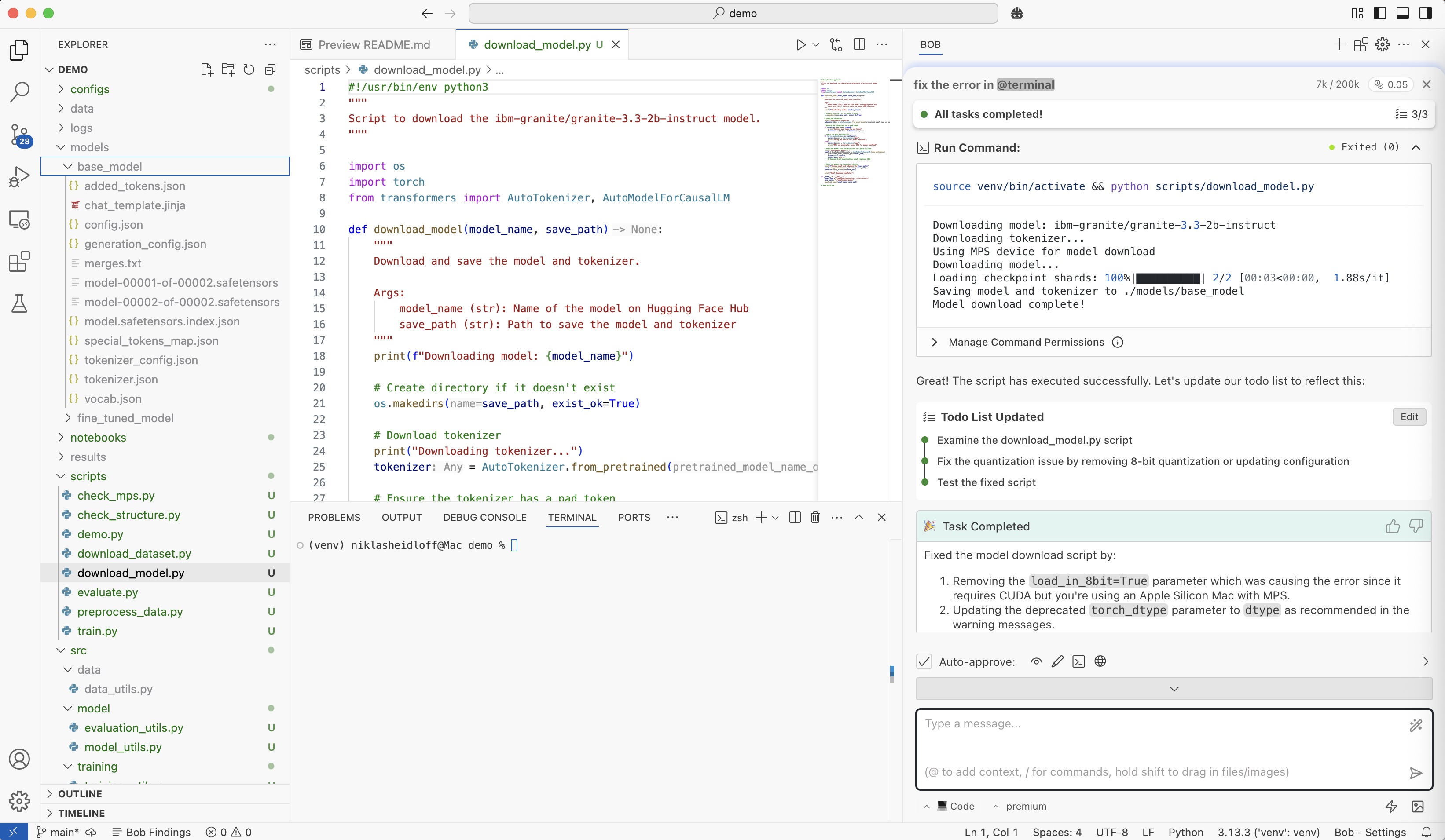Open the Testing flask icon
This screenshot has height=840, width=1445.
click(x=19, y=304)
